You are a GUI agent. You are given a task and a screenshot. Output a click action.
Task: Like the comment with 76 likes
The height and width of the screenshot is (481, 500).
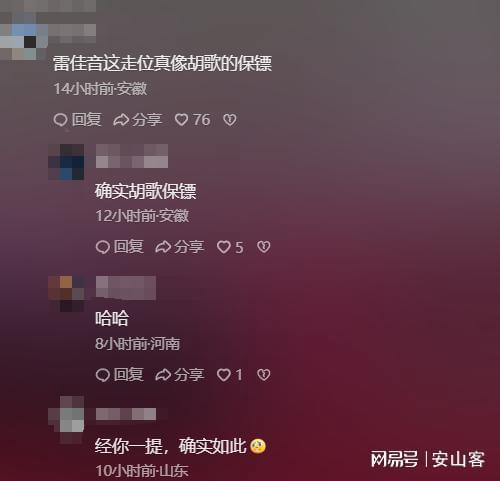(x=192, y=120)
